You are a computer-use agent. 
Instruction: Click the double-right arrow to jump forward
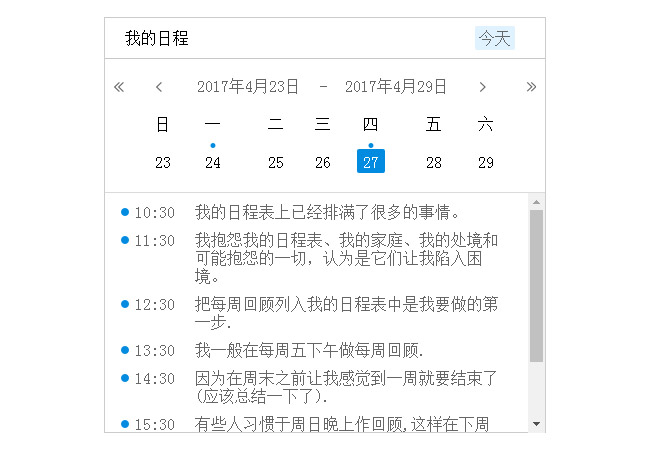(x=531, y=87)
